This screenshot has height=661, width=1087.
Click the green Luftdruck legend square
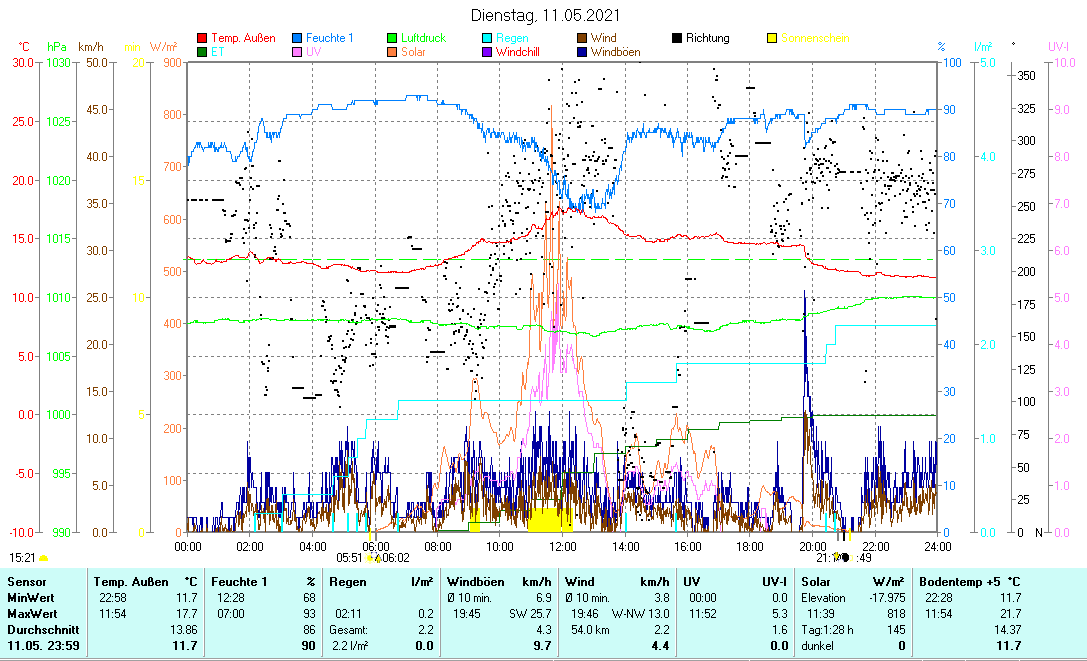393,39
